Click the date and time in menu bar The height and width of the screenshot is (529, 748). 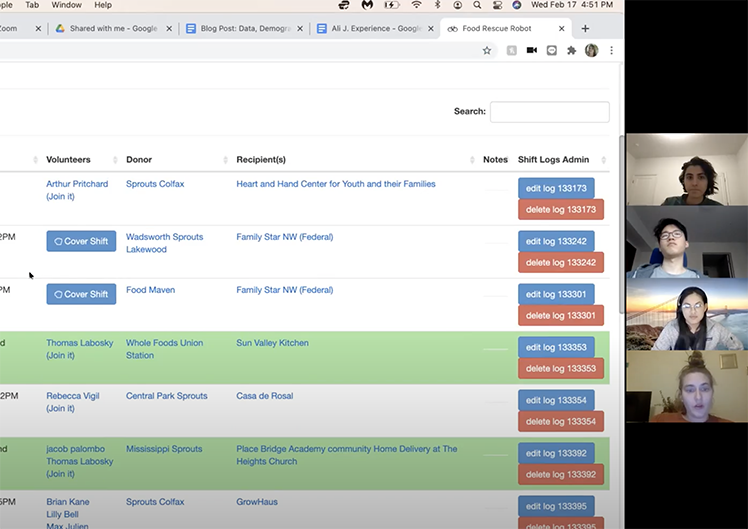pyautogui.click(x=572, y=5)
